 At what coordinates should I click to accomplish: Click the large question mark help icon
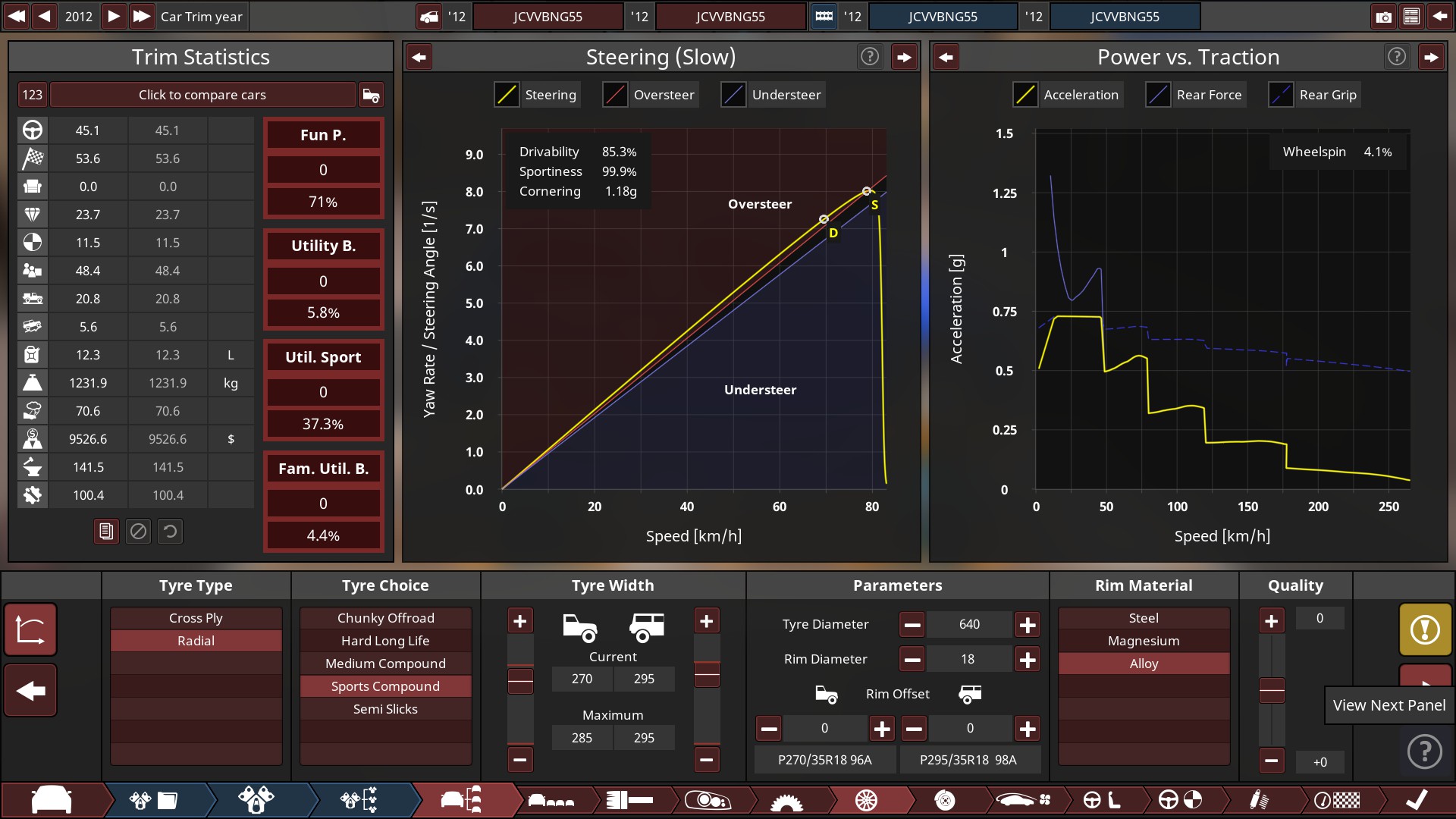[1425, 752]
